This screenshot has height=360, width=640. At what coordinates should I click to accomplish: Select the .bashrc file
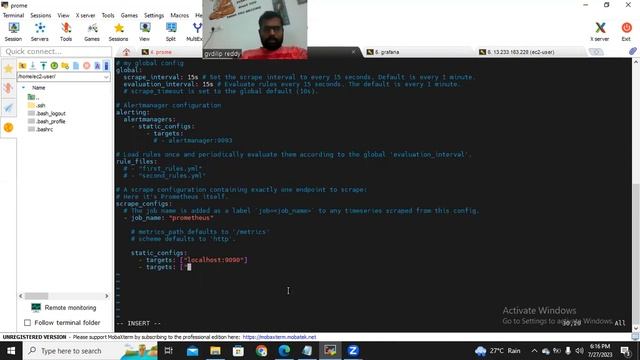click(40, 129)
